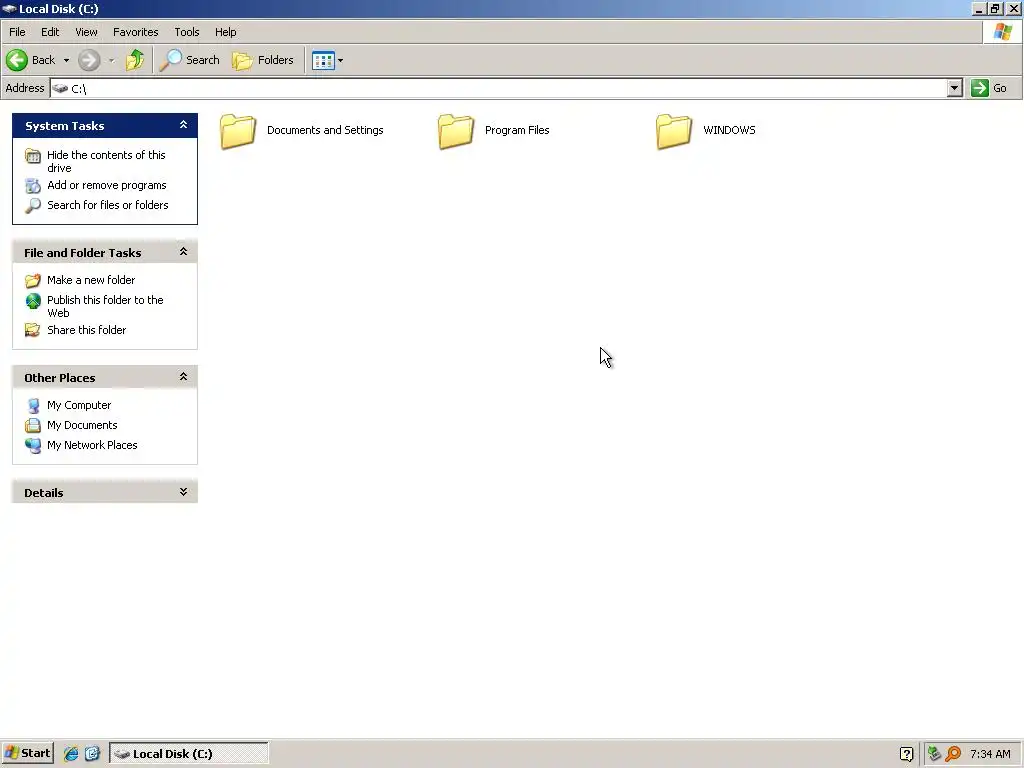Viewport: 1024px width, 768px height.
Task: Open the File menu
Action: coord(17,32)
